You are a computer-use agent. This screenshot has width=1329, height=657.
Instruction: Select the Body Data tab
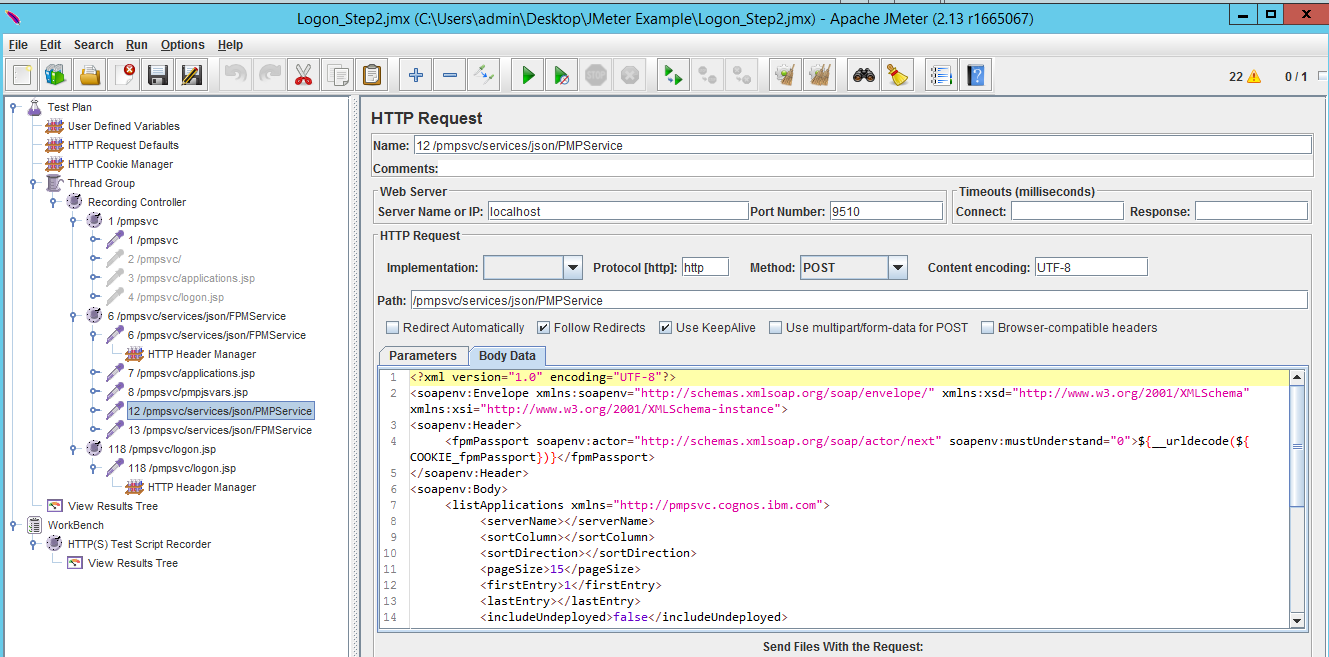[507, 356]
